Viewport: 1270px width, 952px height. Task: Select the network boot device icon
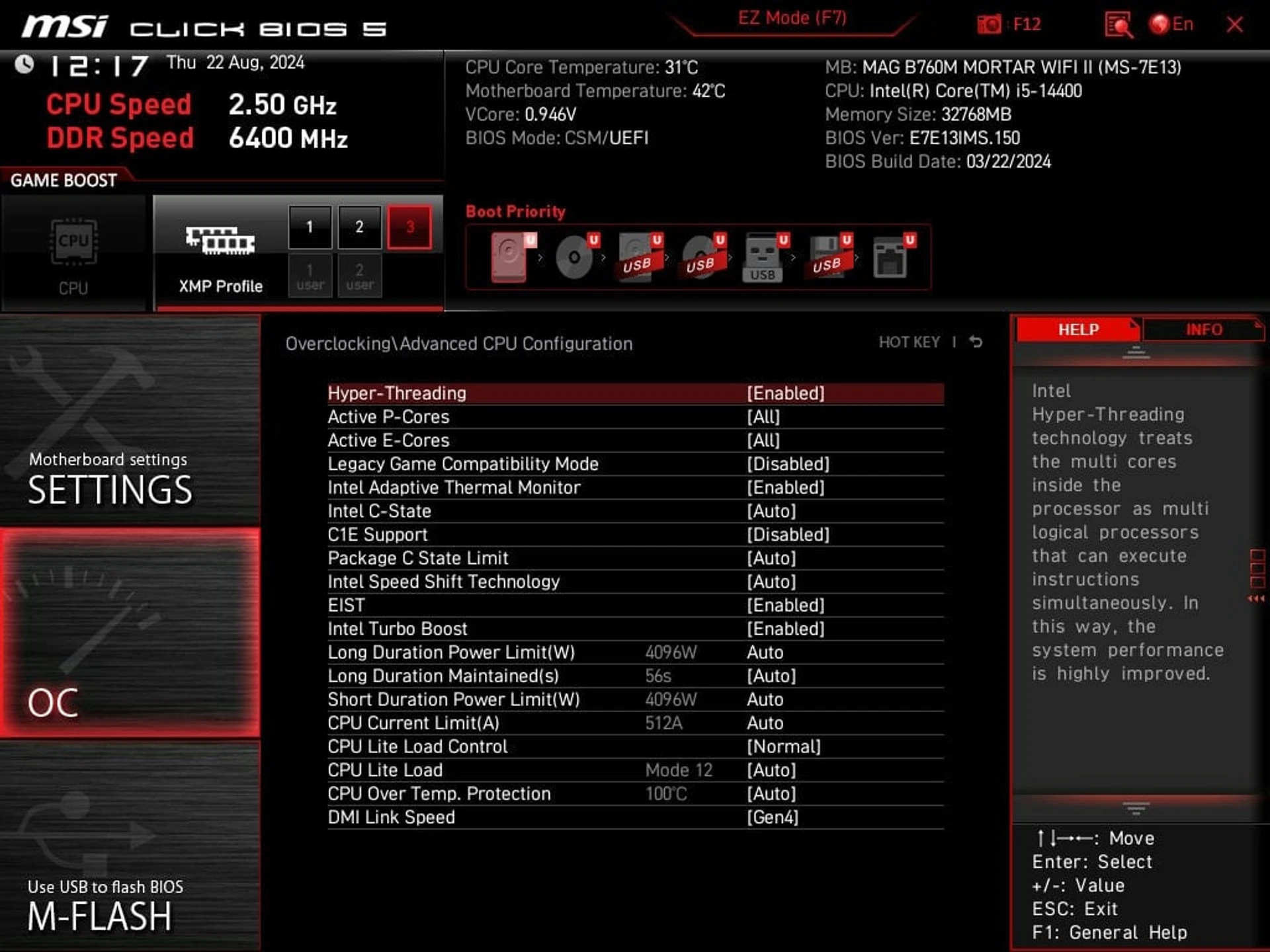pyautogui.click(x=894, y=257)
